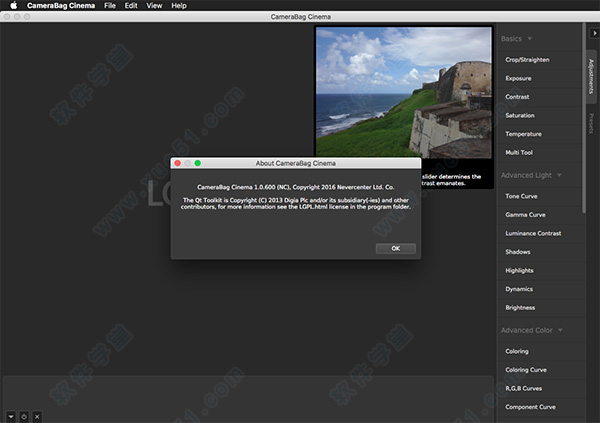Select the R,G,B Curves adjustment
This screenshot has height=423, width=600.
pos(540,388)
